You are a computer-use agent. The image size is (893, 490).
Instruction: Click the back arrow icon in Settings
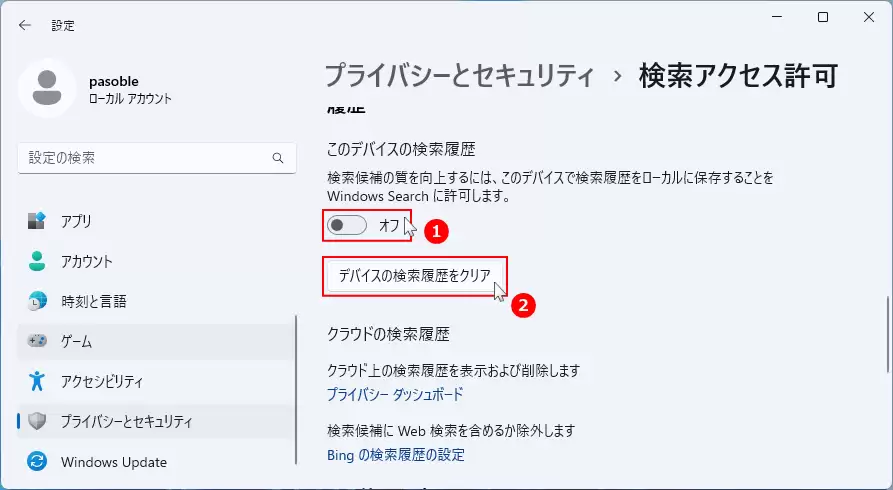24,25
